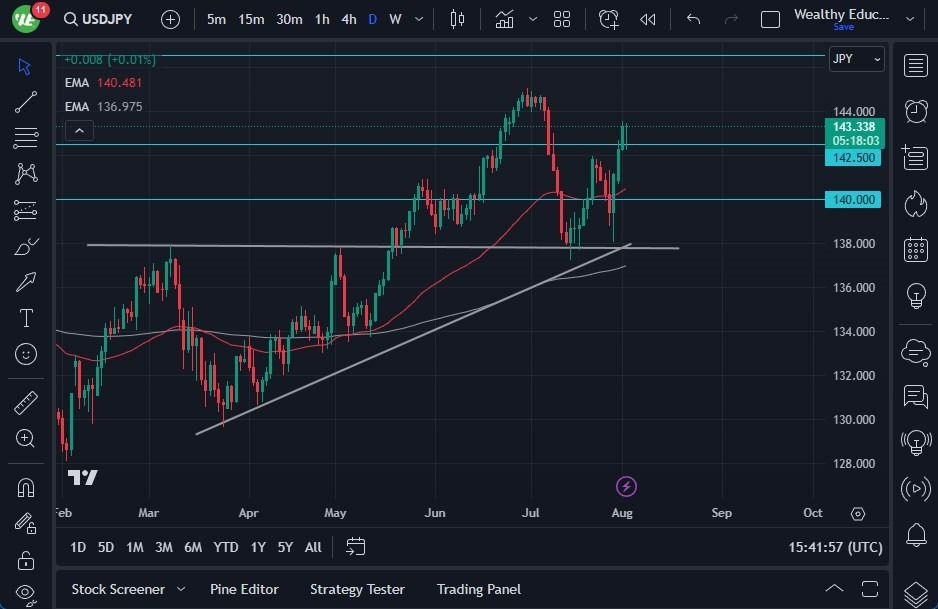The height and width of the screenshot is (609, 938).
Task: Toggle Magnet mode for drawings
Action: click(26, 487)
